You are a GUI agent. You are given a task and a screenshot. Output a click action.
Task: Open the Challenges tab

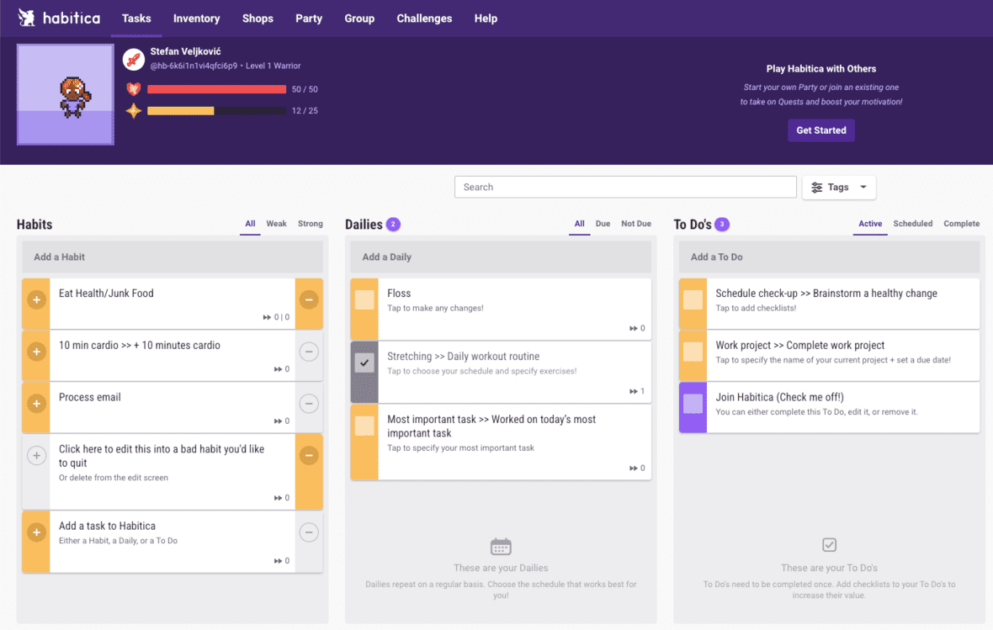pos(424,18)
